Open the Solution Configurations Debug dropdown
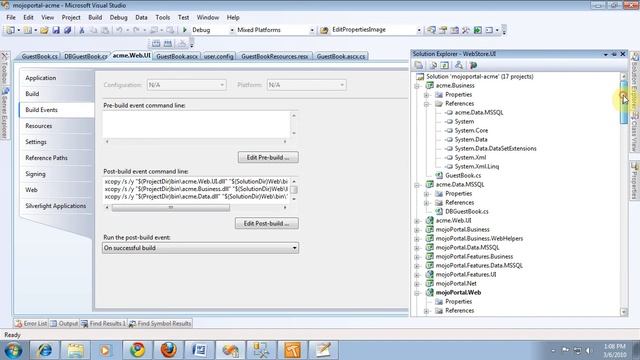The height and width of the screenshot is (360, 640). [x=232, y=30]
